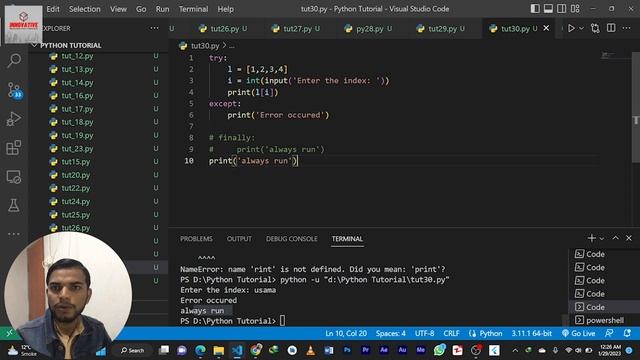Image resolution: width=640 pixels, height=360 pixels.
Task: Close the terminal panel
Action: [x=629, y=238]
